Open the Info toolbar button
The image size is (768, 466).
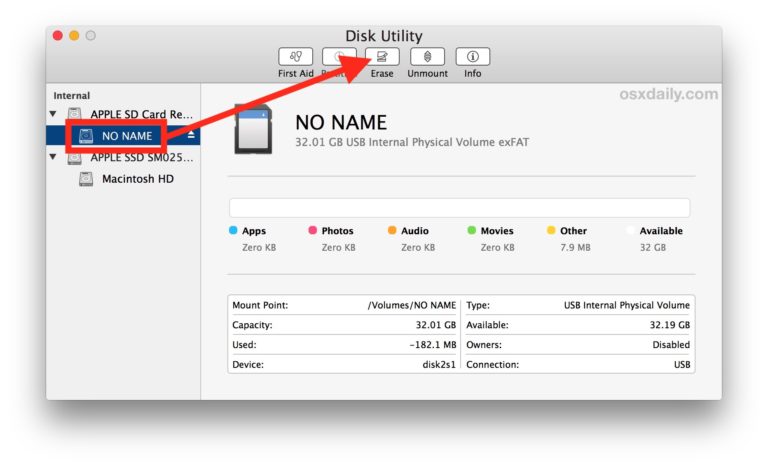point(473,56)
